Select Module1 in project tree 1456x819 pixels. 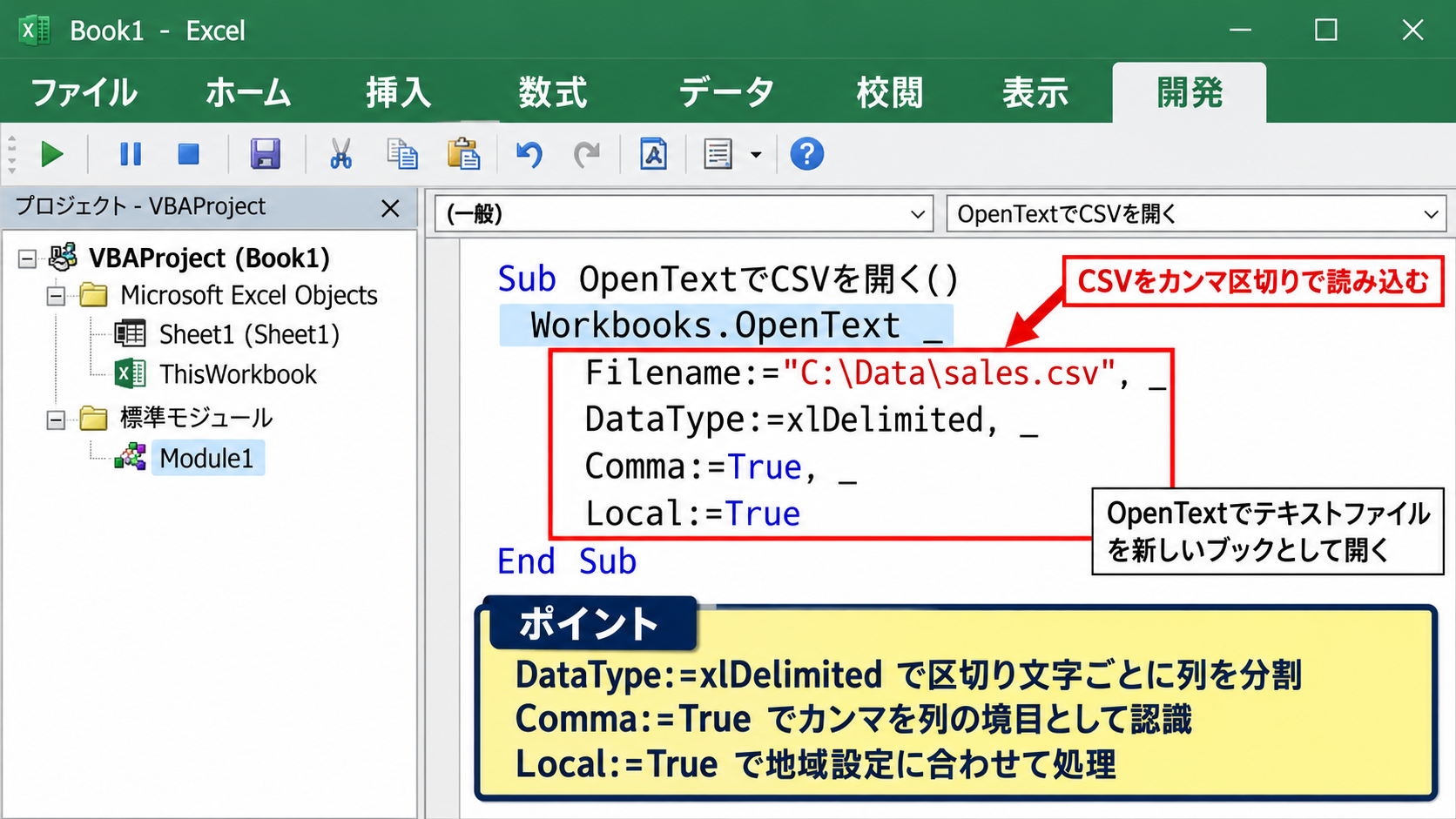click(206, 458)
